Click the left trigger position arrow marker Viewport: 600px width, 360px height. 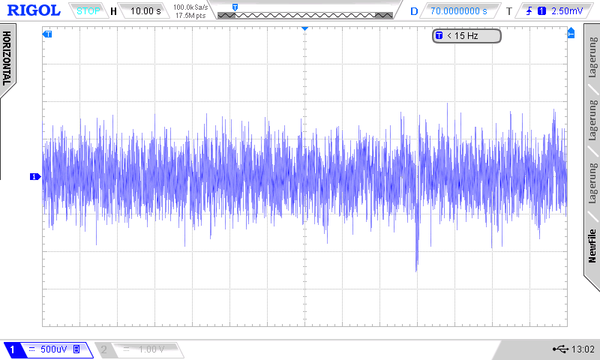point(47,34)
